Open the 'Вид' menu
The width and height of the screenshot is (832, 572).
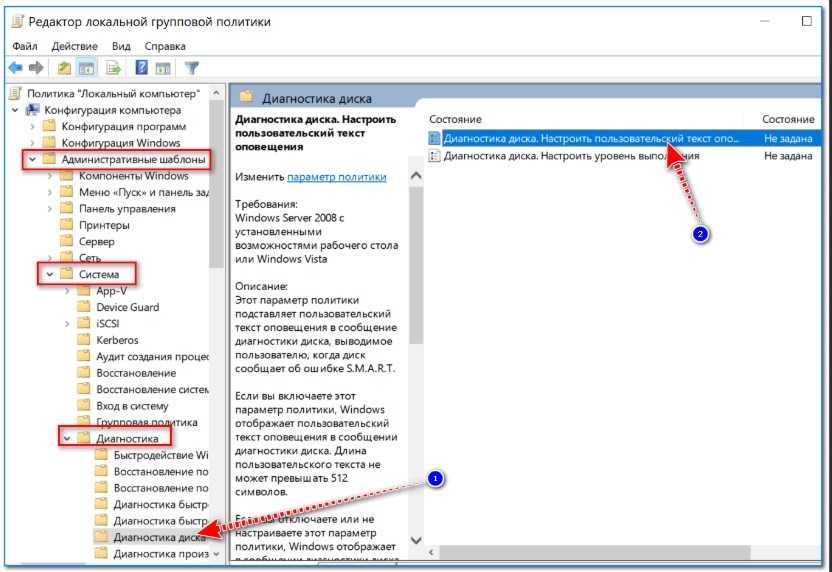pyautogui.click(x=121, y=46)
